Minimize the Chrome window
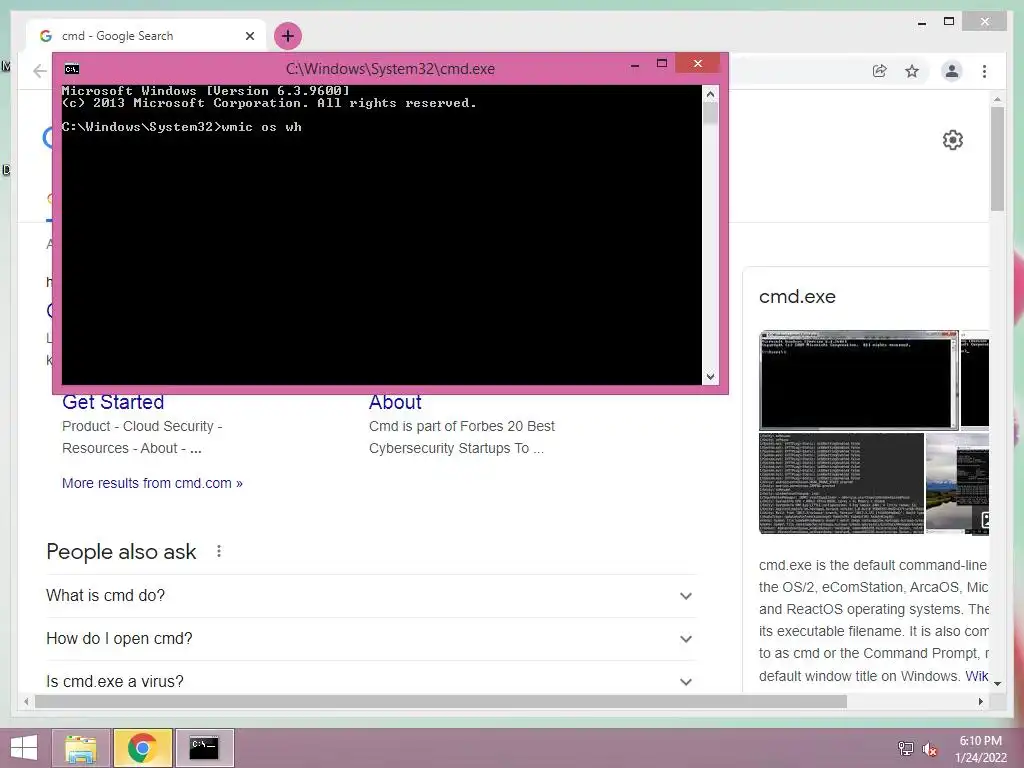1024x768 pixels. pyautogui.click(x=922, y=22)
